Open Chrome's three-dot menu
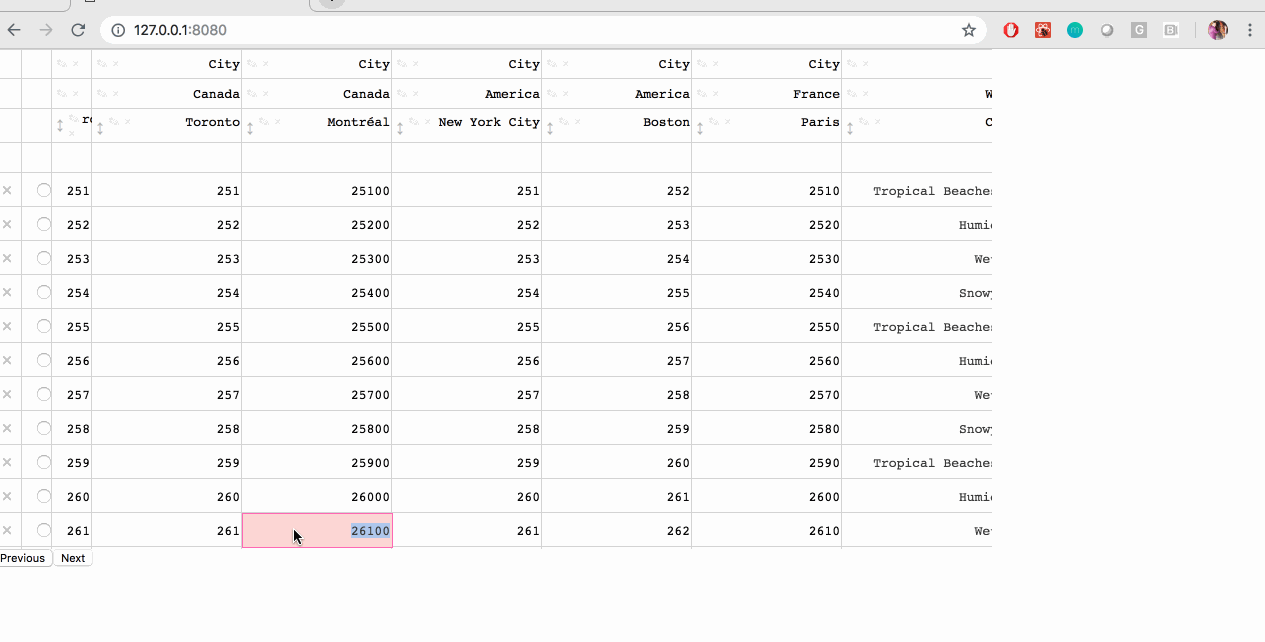Image resolution: width=1265 pixels, height=642 pixels. [x=1250, y=30]
